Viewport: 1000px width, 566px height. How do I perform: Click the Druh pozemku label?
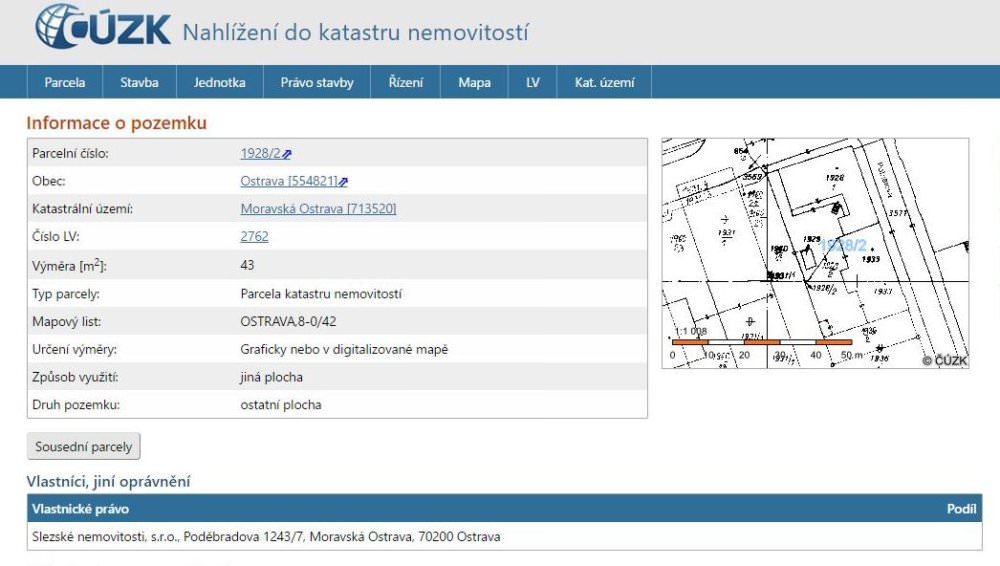tap(76, 405)
